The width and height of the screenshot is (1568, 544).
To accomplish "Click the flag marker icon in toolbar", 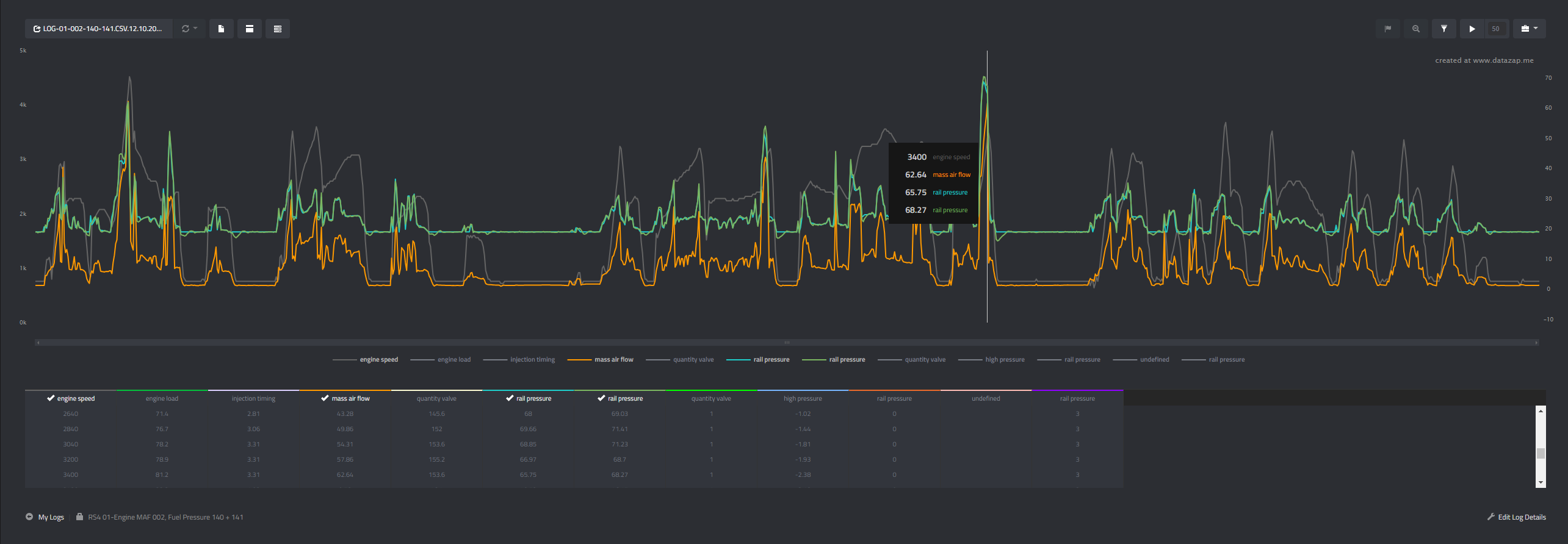I will click(x=1387, y=29).
